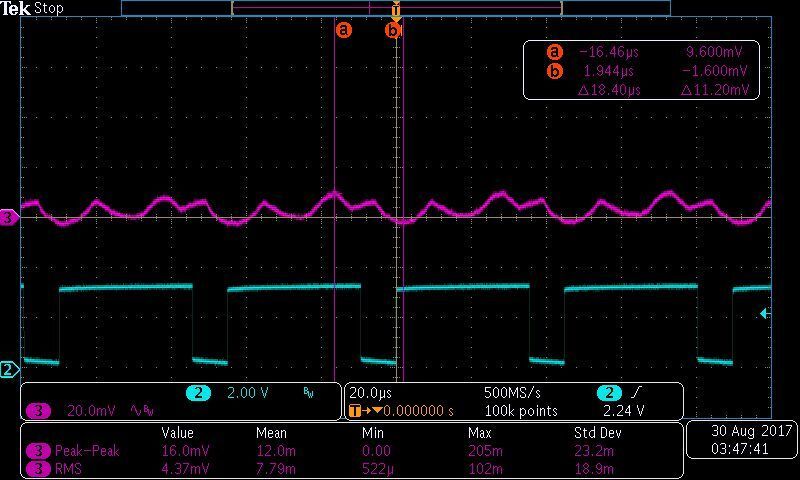Click the Tek logo
Viewport: 800px width, 480px height.
click(16, 8)
